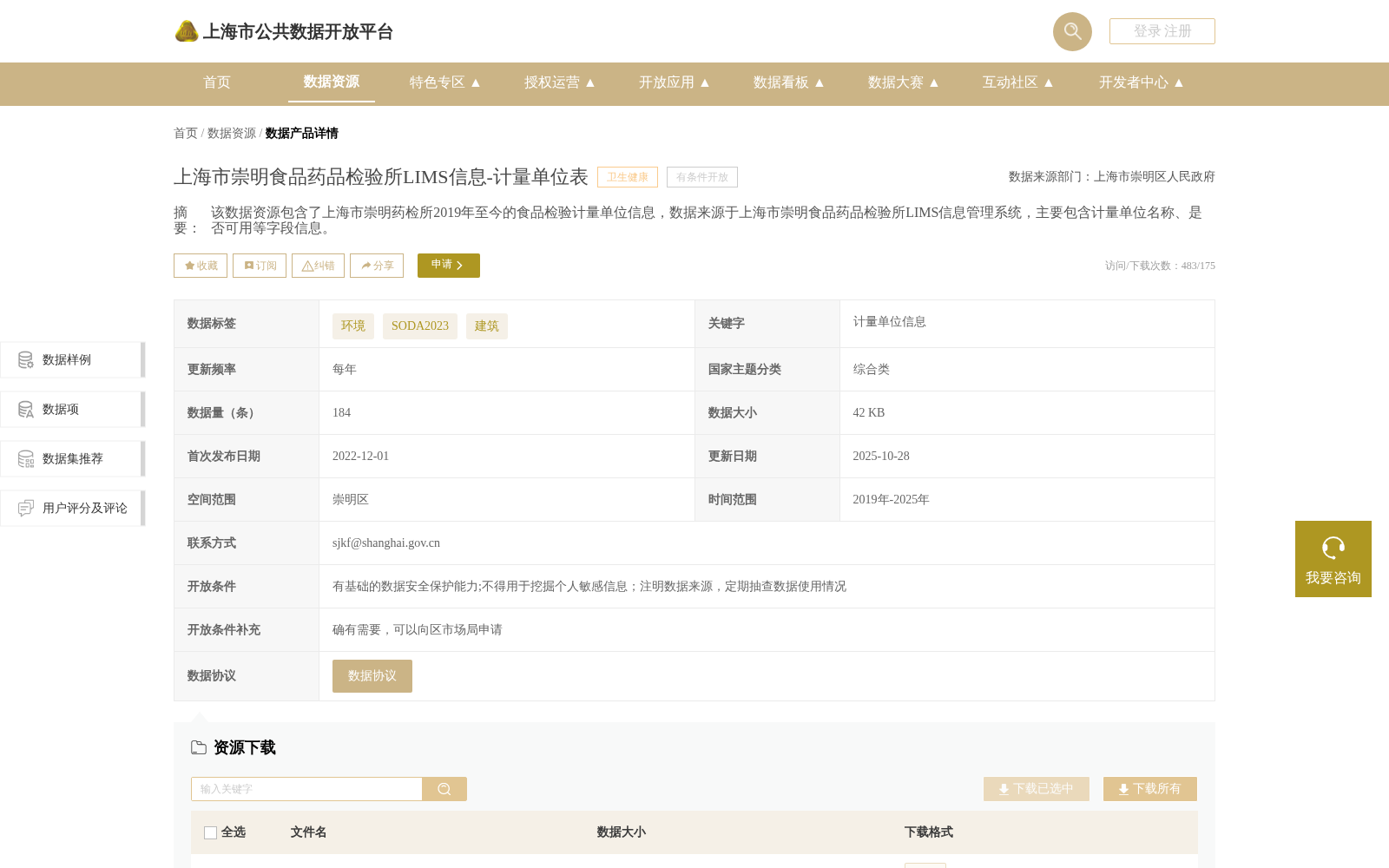The image size is (1389, 868).
Task: Focus the 输入关键字 search field
Action: [x=306, y=789]
